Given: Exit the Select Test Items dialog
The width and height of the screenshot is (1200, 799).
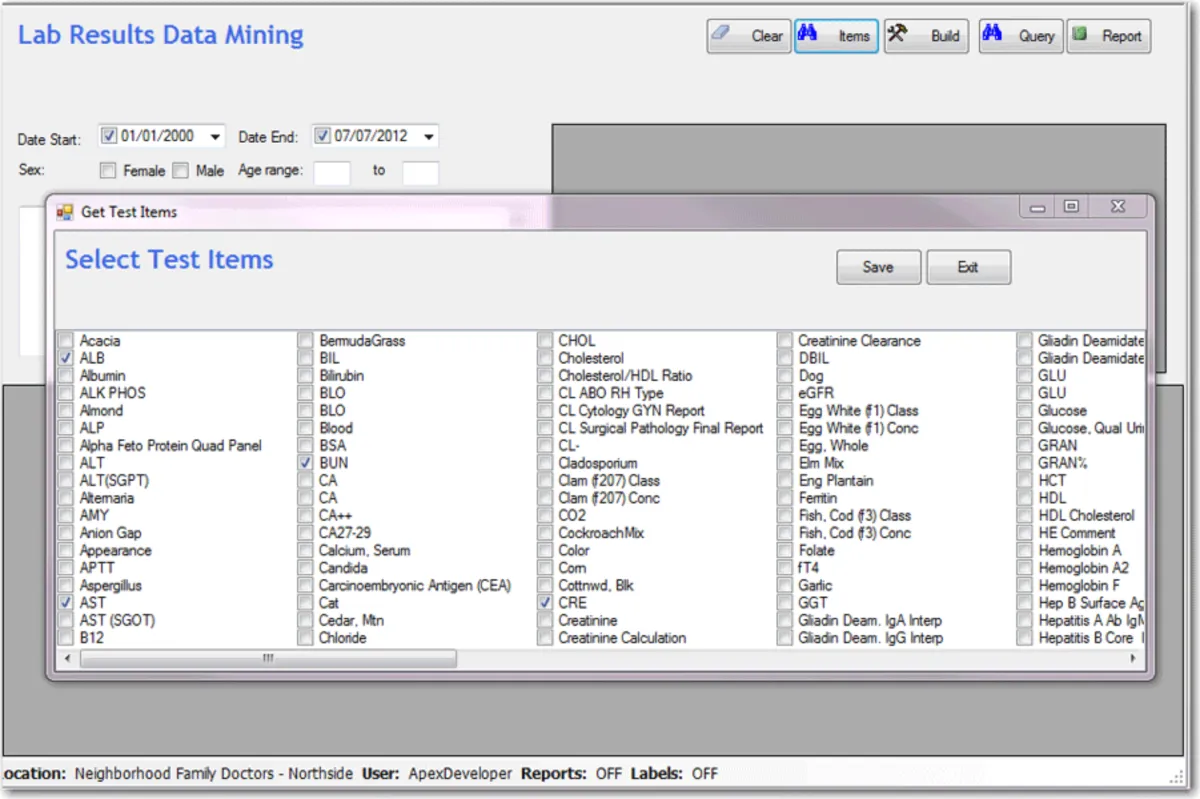Looking at the screenshot, I should coord(968,267).
